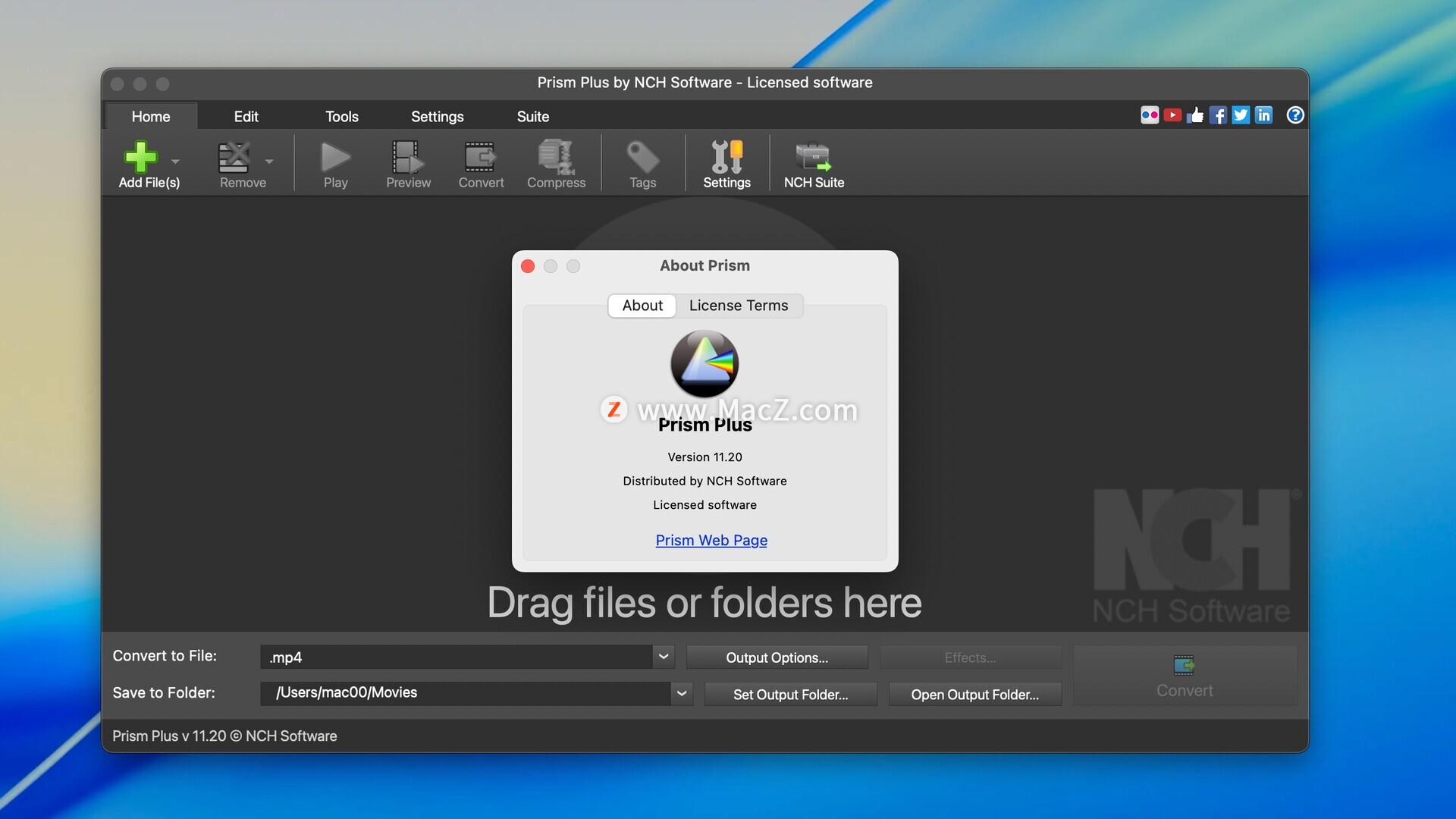This screenshot has height=819, width=1456.
Task: Switch to the Edit tab
Action: [x=246, y=116]
